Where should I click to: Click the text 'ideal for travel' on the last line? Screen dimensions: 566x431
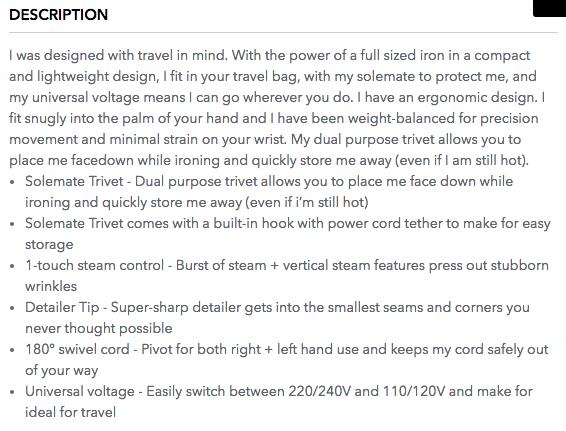click(x=70, y=412)
